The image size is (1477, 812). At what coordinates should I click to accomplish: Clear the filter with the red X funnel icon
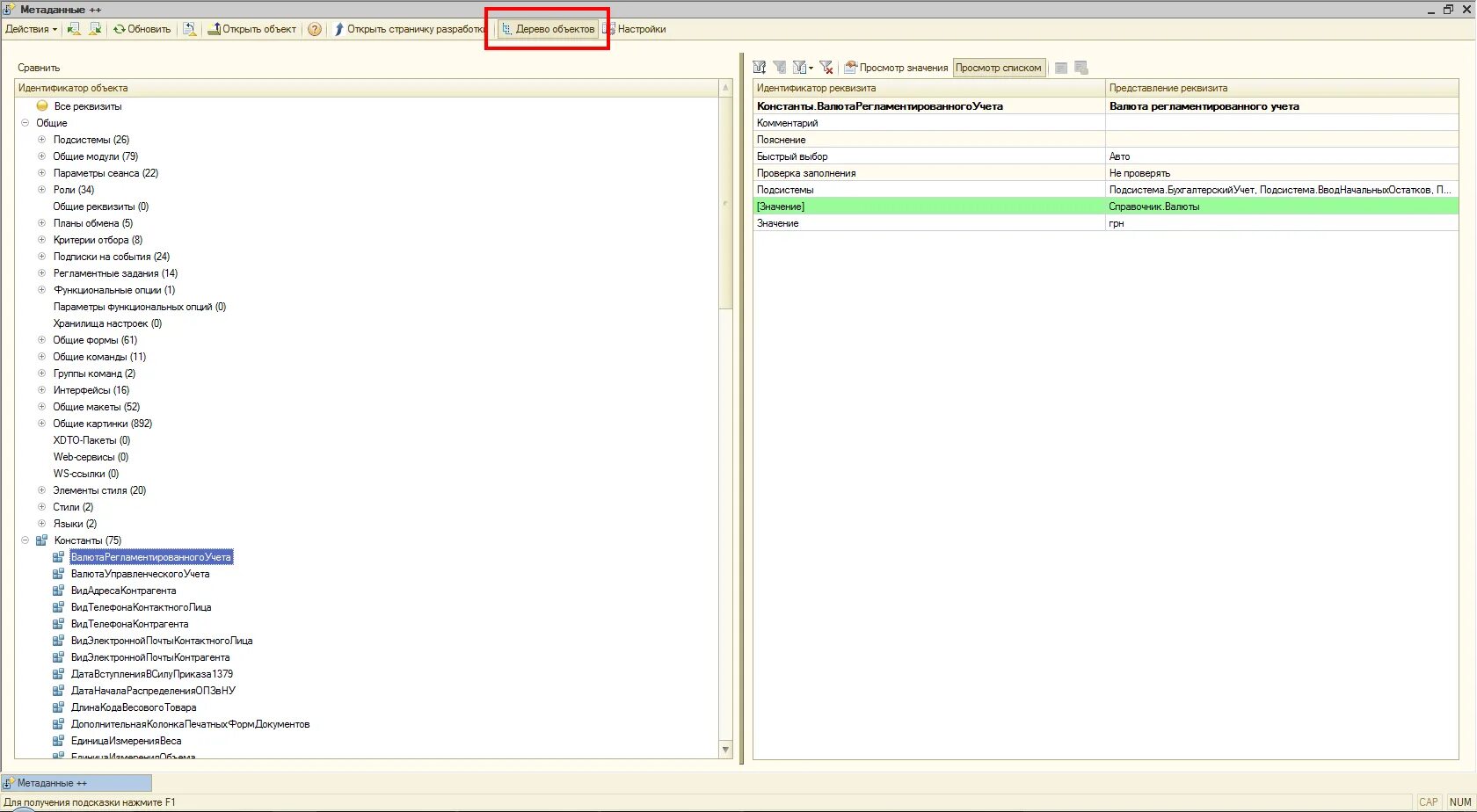(826, 68)
